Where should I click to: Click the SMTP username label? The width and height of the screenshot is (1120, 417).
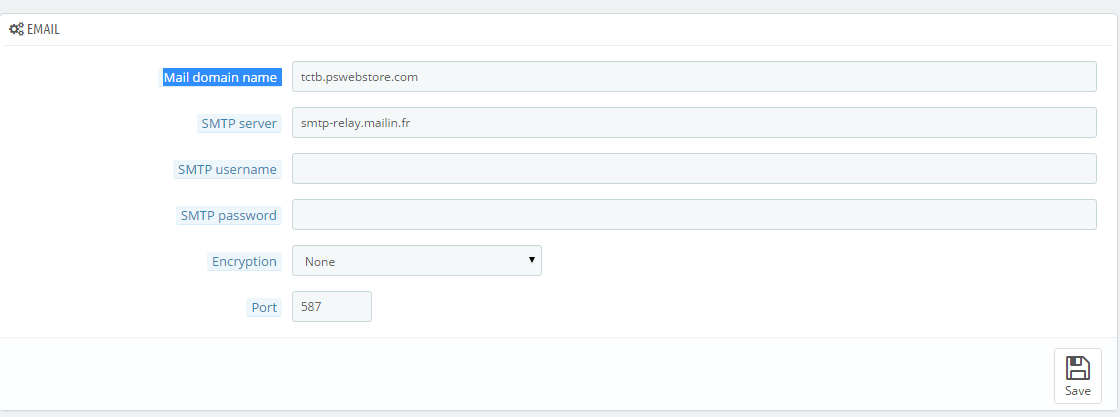pyautogui.click(x=227, y=169)
